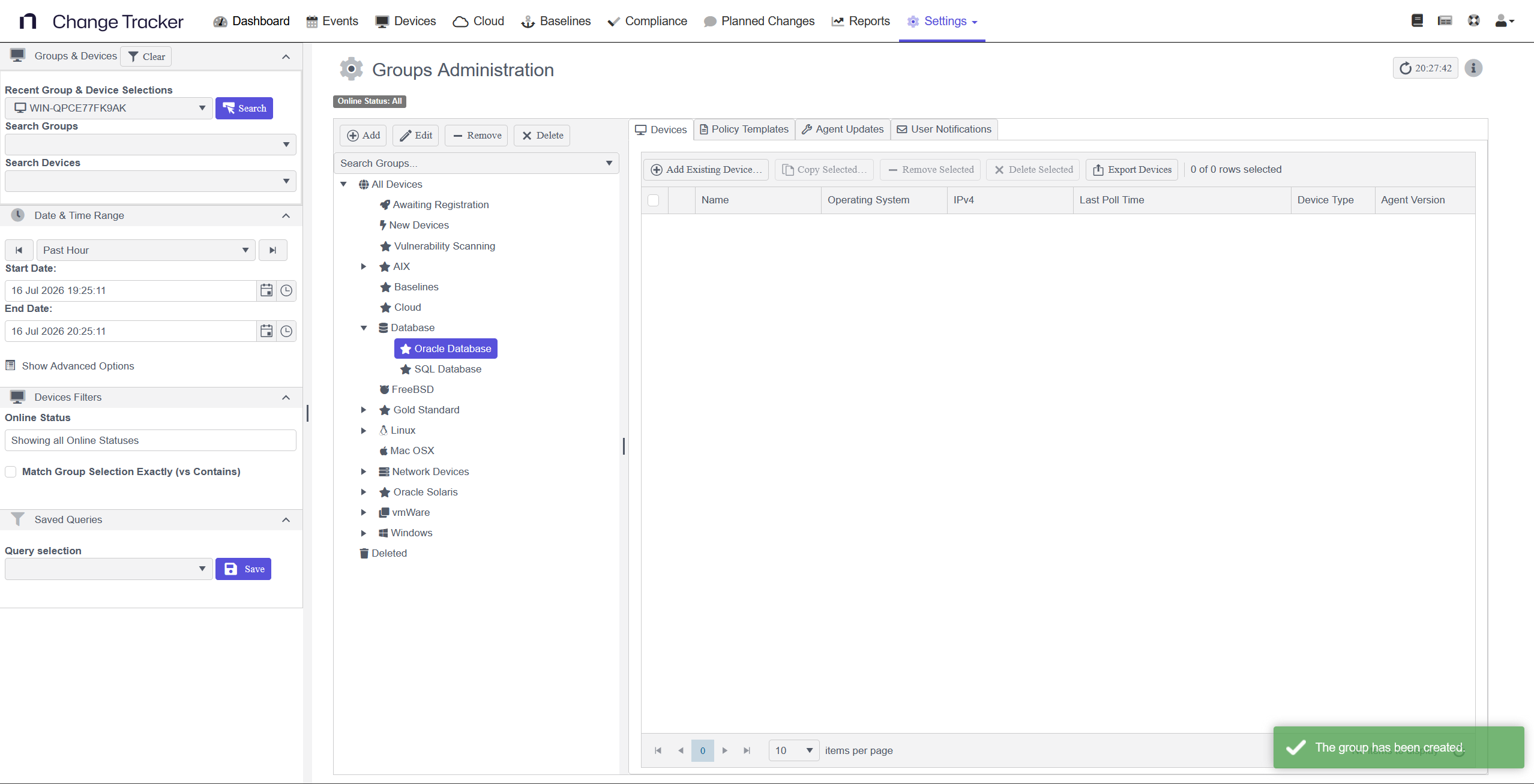Click the Add group button
Viewport: 1534px width, 784px height.
(x=364, y=136)
